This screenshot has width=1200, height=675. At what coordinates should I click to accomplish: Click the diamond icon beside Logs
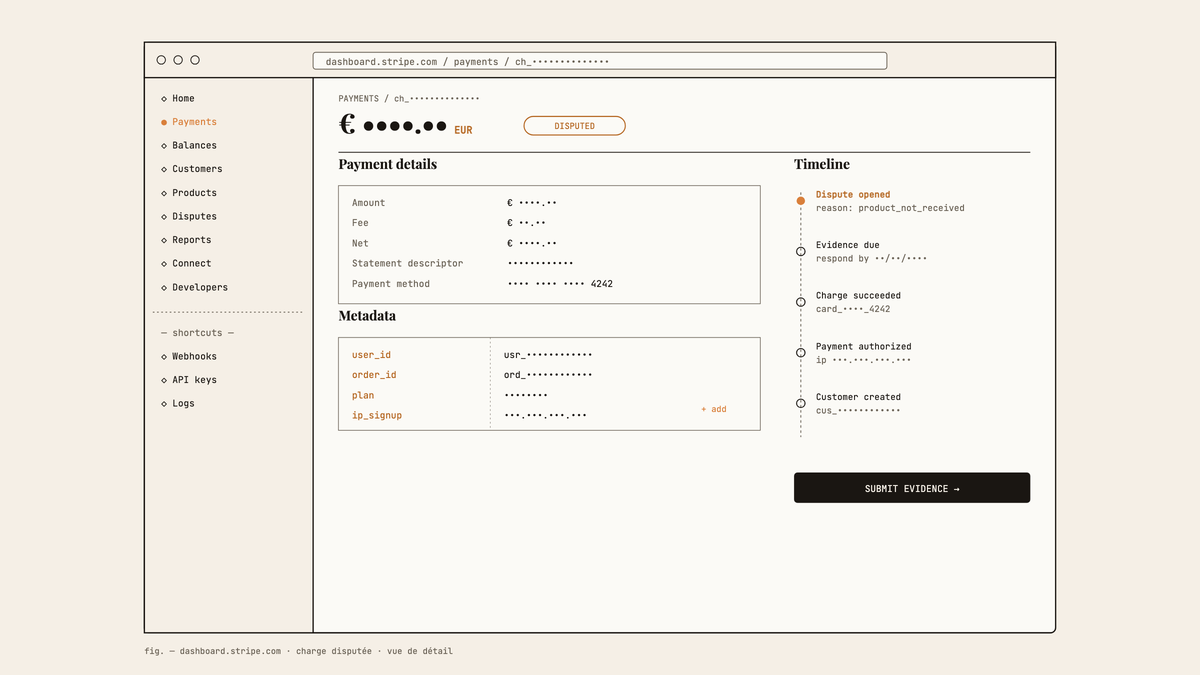click(x=164, y=403)
